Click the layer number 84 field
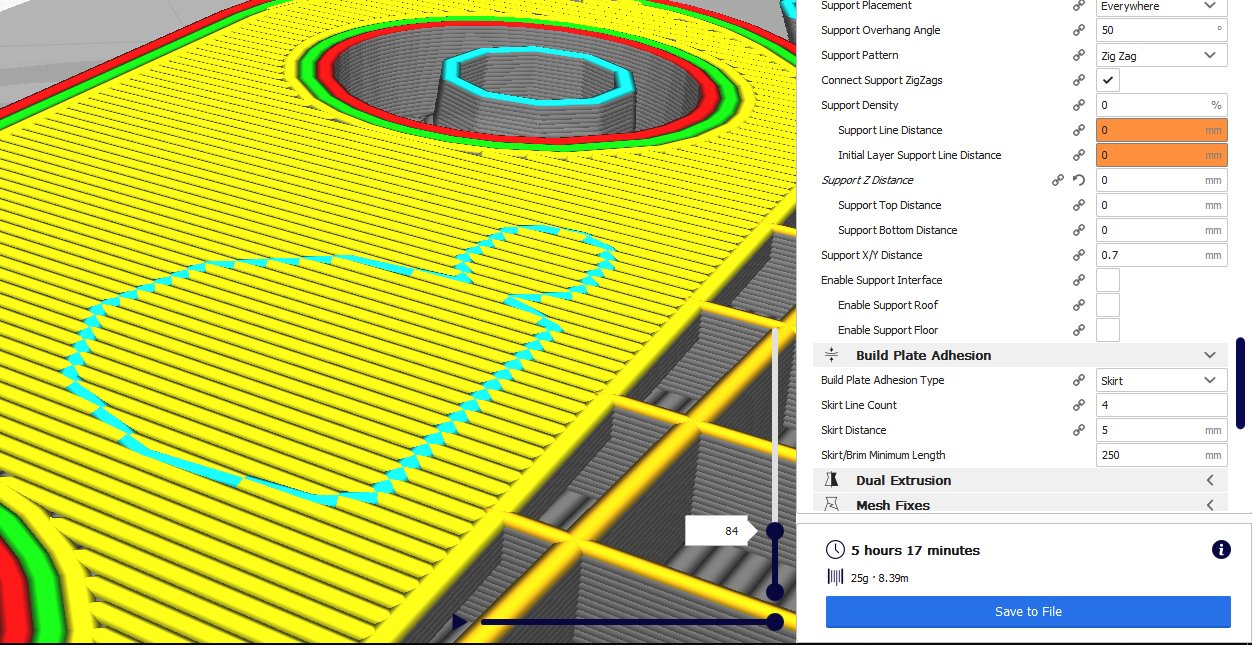The image size is (1252, 645). pos(718,531)
